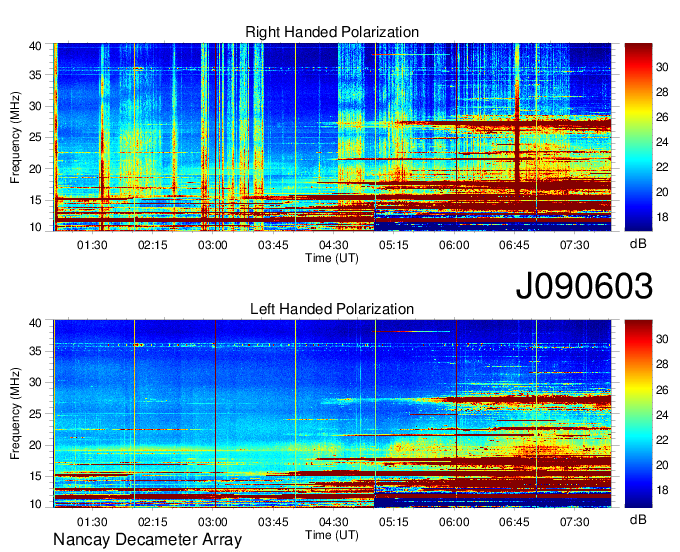Click the dB label under the upper colorbar

tap(638, 244)
